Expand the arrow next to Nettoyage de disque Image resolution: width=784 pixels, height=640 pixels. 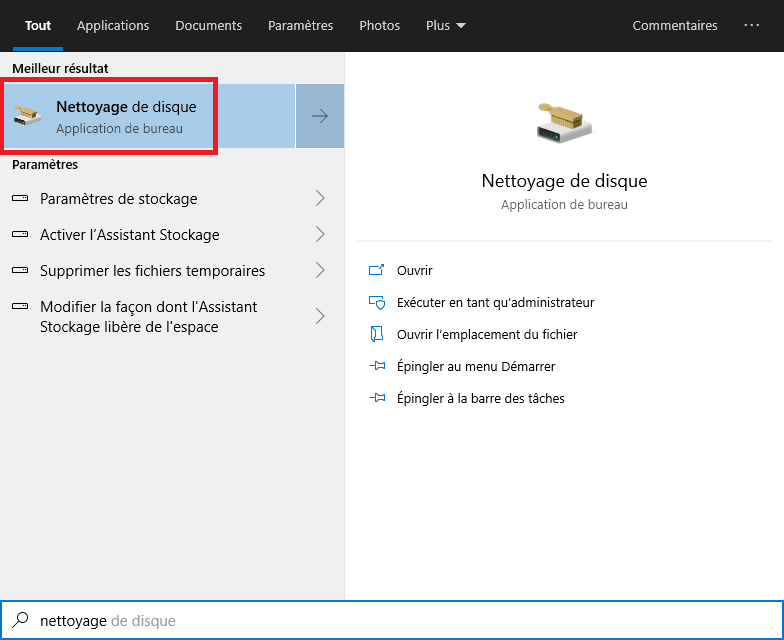tap(320, 116)
